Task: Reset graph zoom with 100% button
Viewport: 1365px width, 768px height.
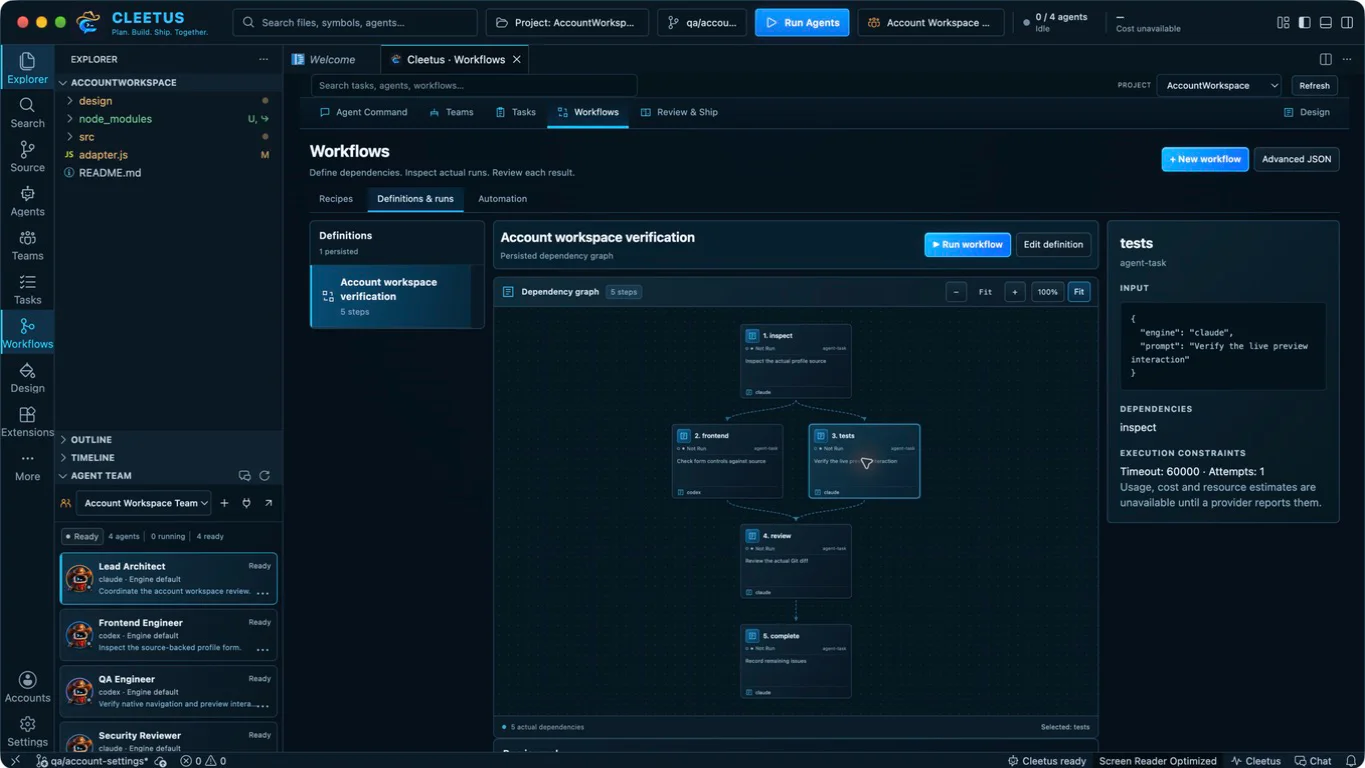Action: [x=1047, y=292]
